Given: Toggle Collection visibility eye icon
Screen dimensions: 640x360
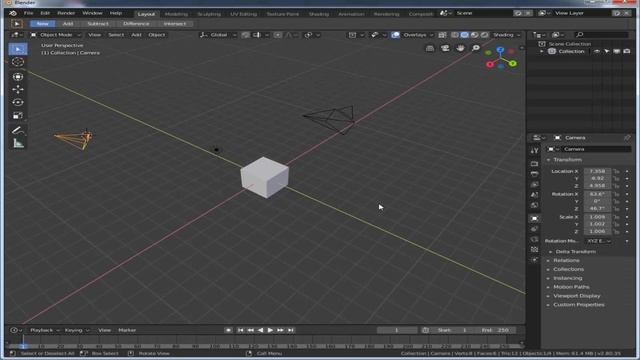Looking at the screenshot, I should click(597, 51).
